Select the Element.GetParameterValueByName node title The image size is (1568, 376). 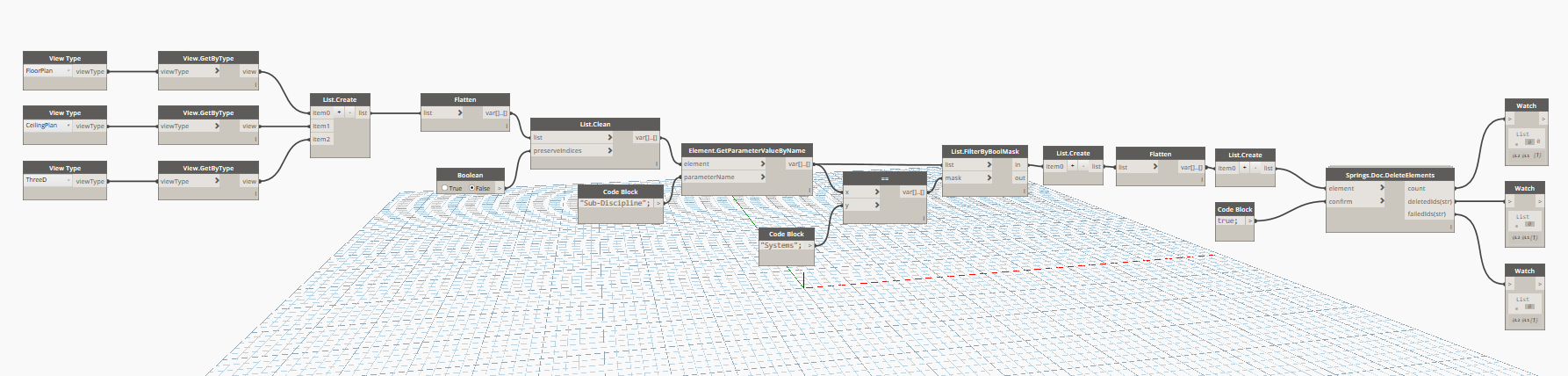pos(746,150)
